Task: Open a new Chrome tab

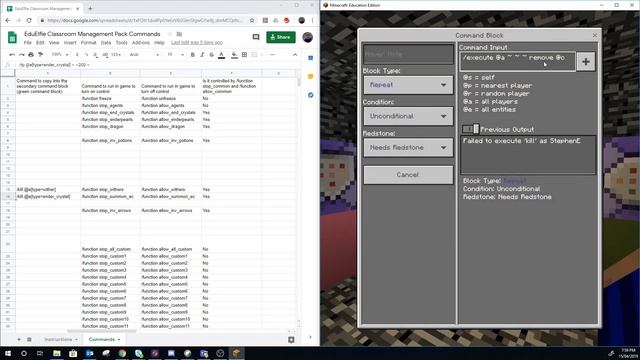Action: coord(90,8)
